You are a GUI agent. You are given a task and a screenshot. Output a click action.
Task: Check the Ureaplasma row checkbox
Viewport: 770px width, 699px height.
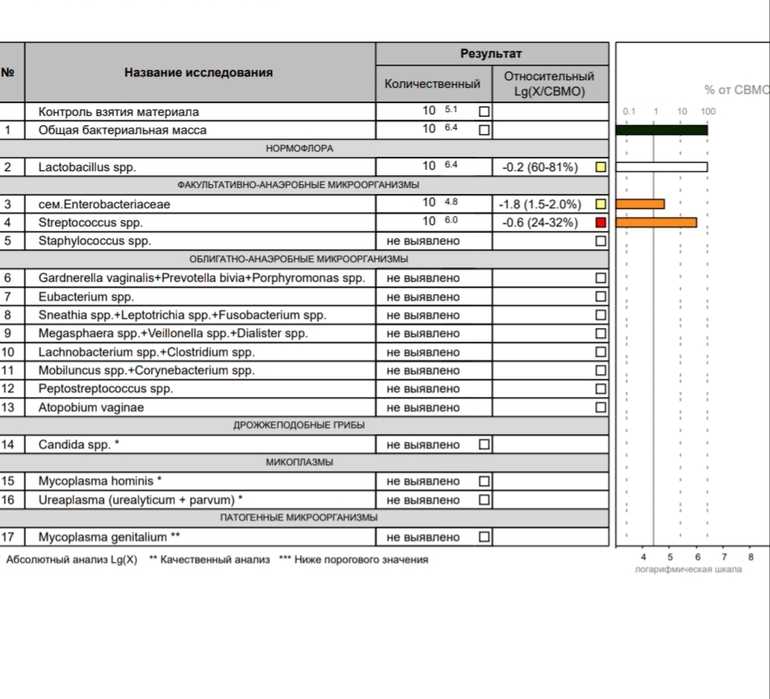[x=485, y=500]
